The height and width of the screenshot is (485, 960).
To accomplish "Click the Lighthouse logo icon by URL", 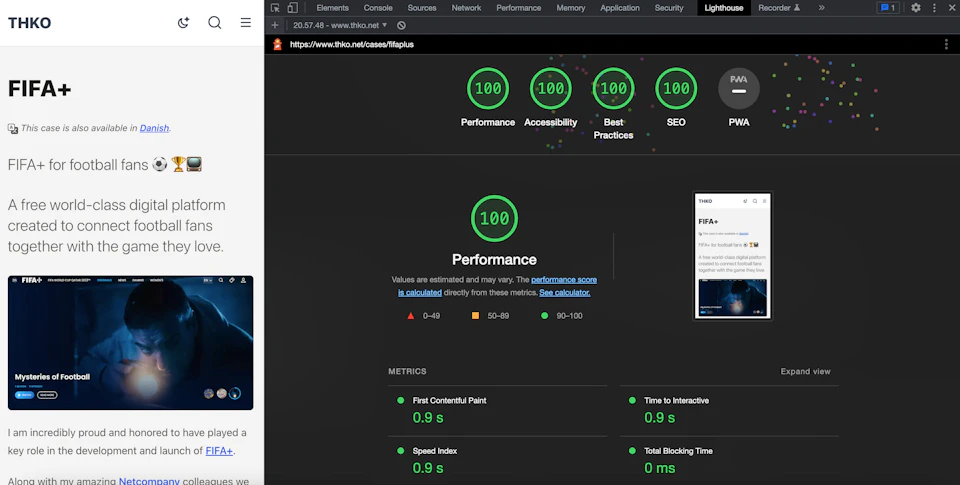I will pos(277,44).
